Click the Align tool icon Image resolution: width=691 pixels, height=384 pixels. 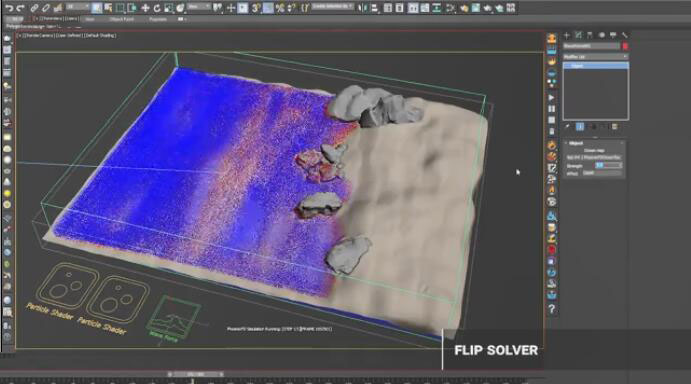[x=374, y=8]
